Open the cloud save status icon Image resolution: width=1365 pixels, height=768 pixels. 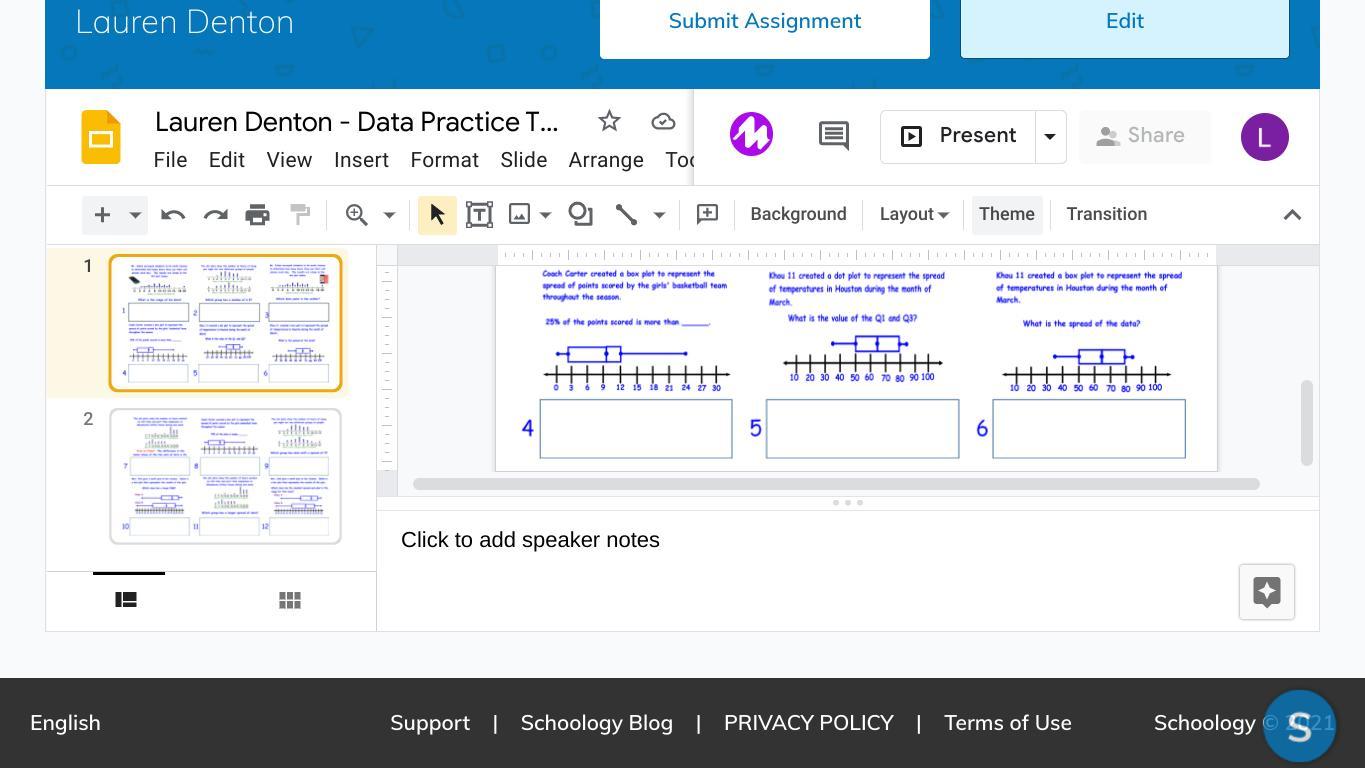tap(663, 122)
